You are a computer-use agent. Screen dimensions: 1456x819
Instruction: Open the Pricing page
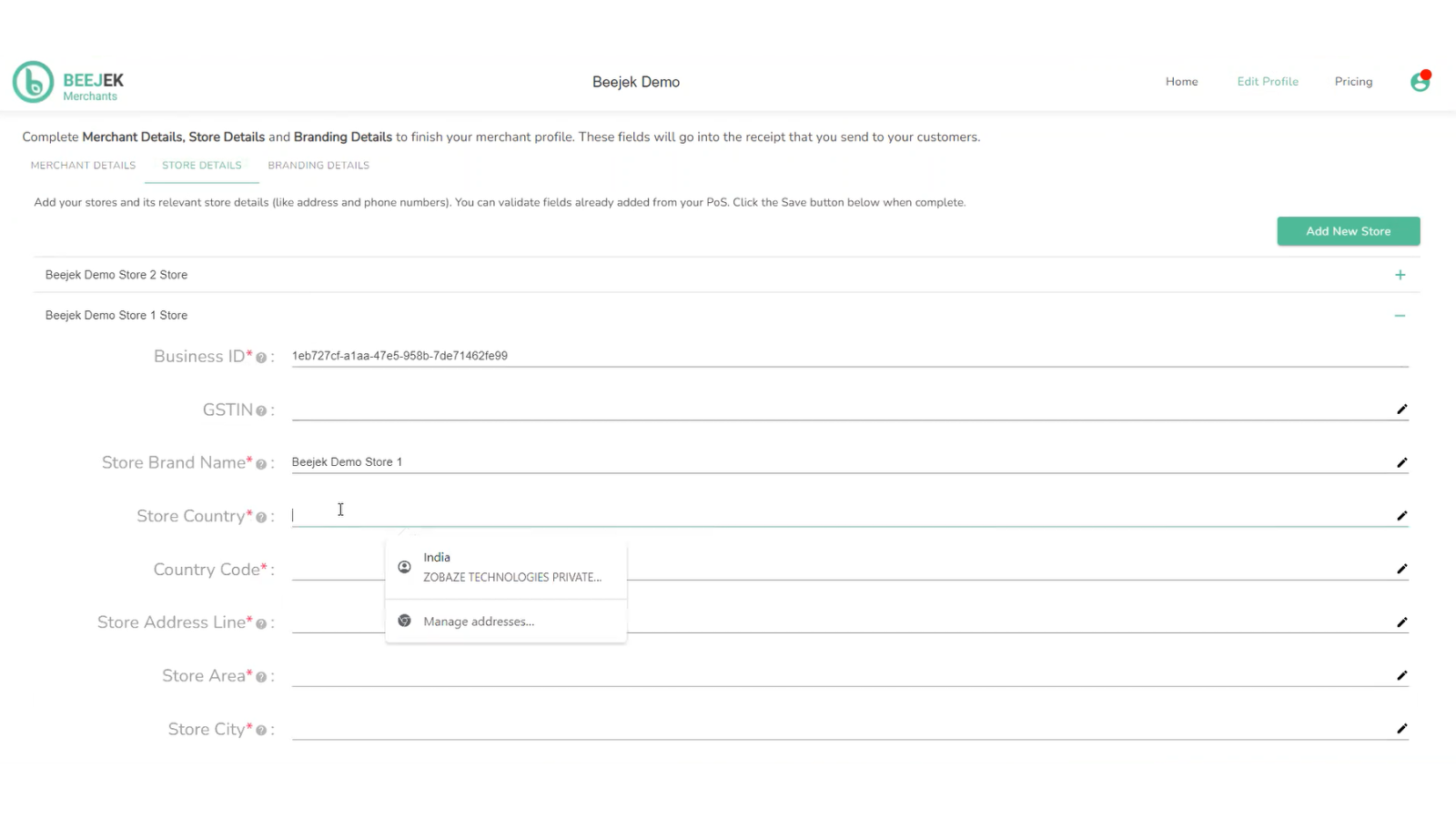pos(1353,81)
